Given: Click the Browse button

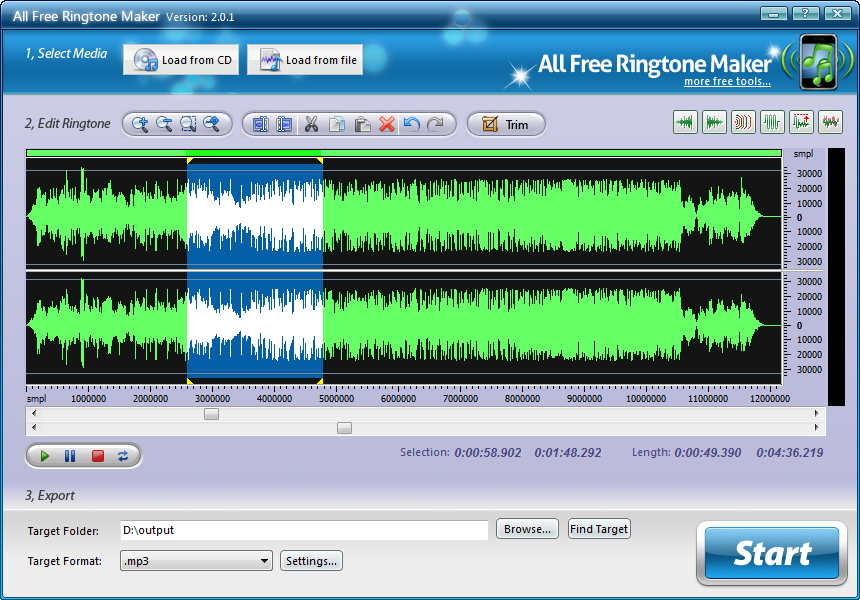Looking at the screenshot, I should (x=527, y=529).
